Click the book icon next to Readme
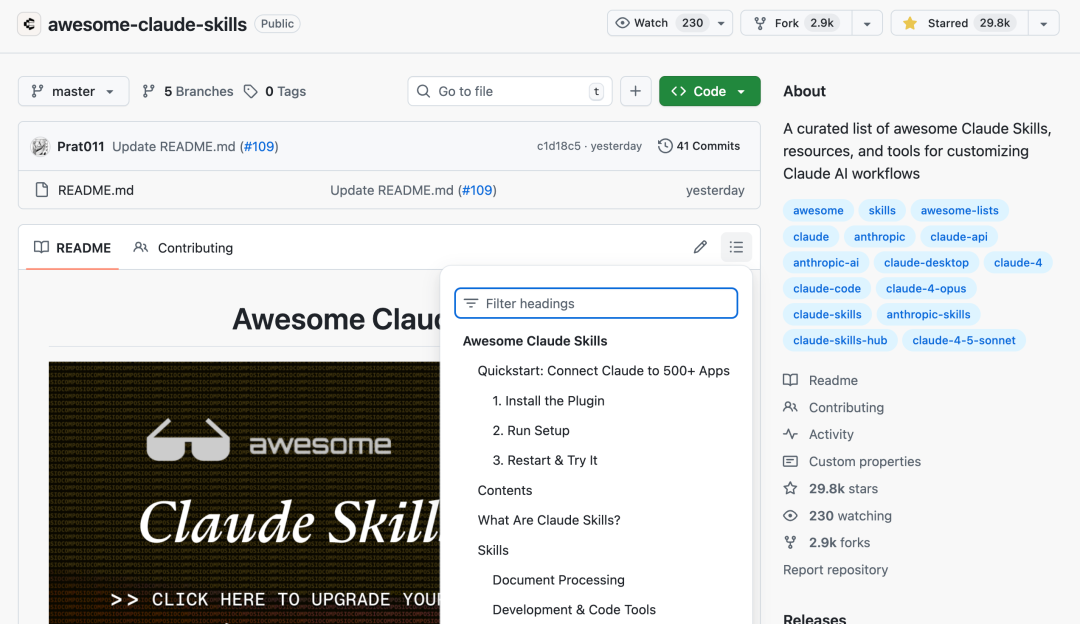 [x=791, y=380]
